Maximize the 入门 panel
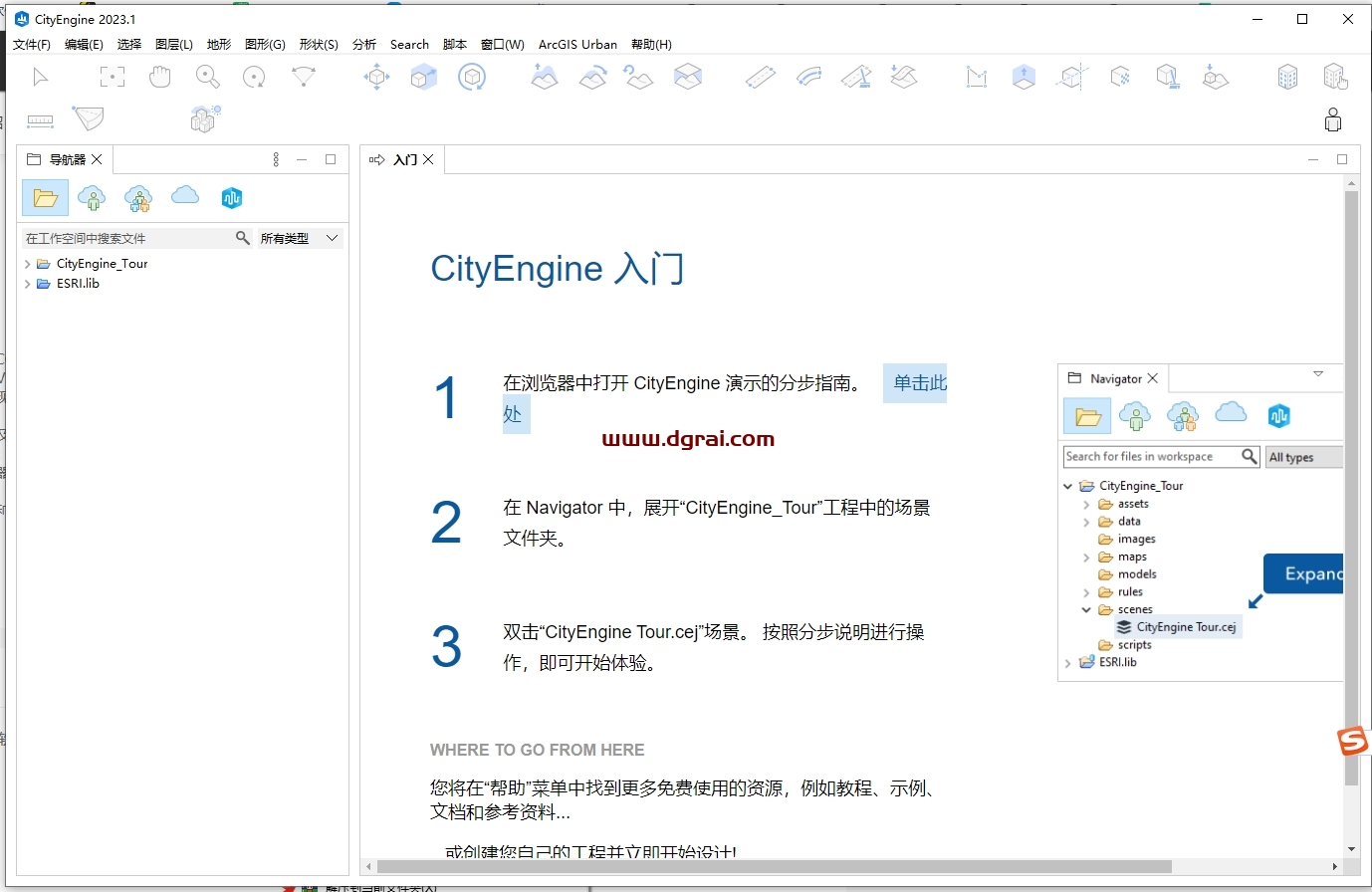Screen dimensions: 1372x892 pyautogui.click(x=1341, y=159)
